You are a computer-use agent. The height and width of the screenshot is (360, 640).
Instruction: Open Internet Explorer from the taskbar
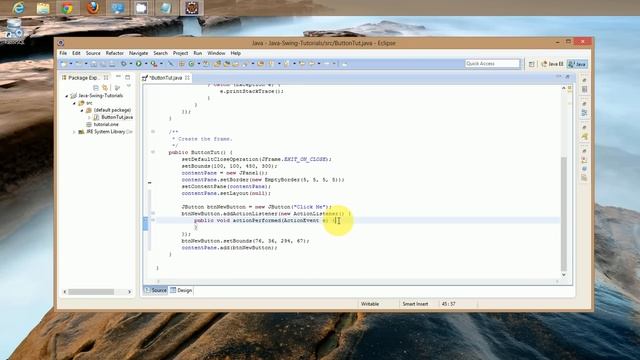tap(18, 8)
